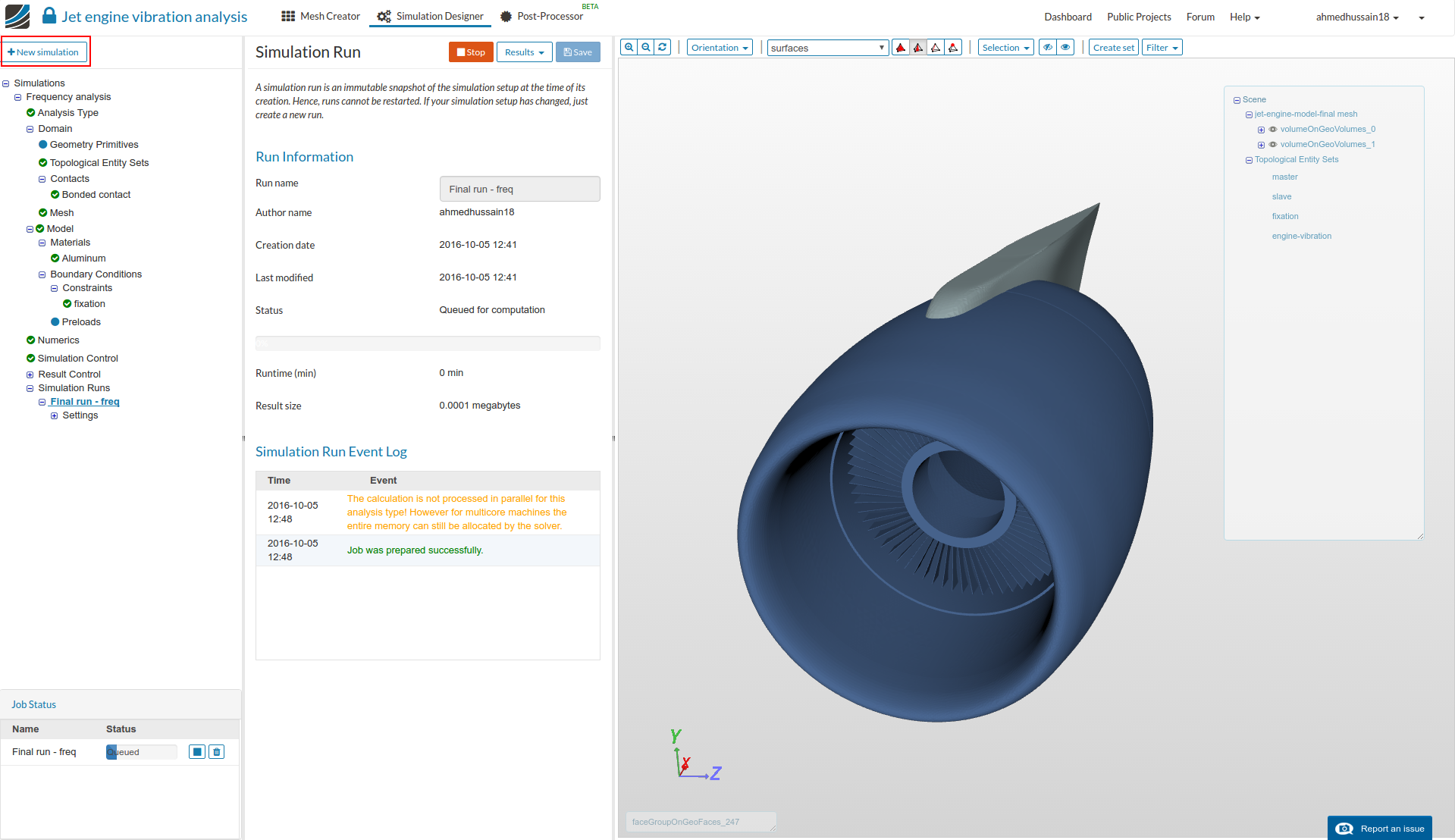Open the Results dropdown
This screenshot has width=1455, height=840.
[524, 52]
